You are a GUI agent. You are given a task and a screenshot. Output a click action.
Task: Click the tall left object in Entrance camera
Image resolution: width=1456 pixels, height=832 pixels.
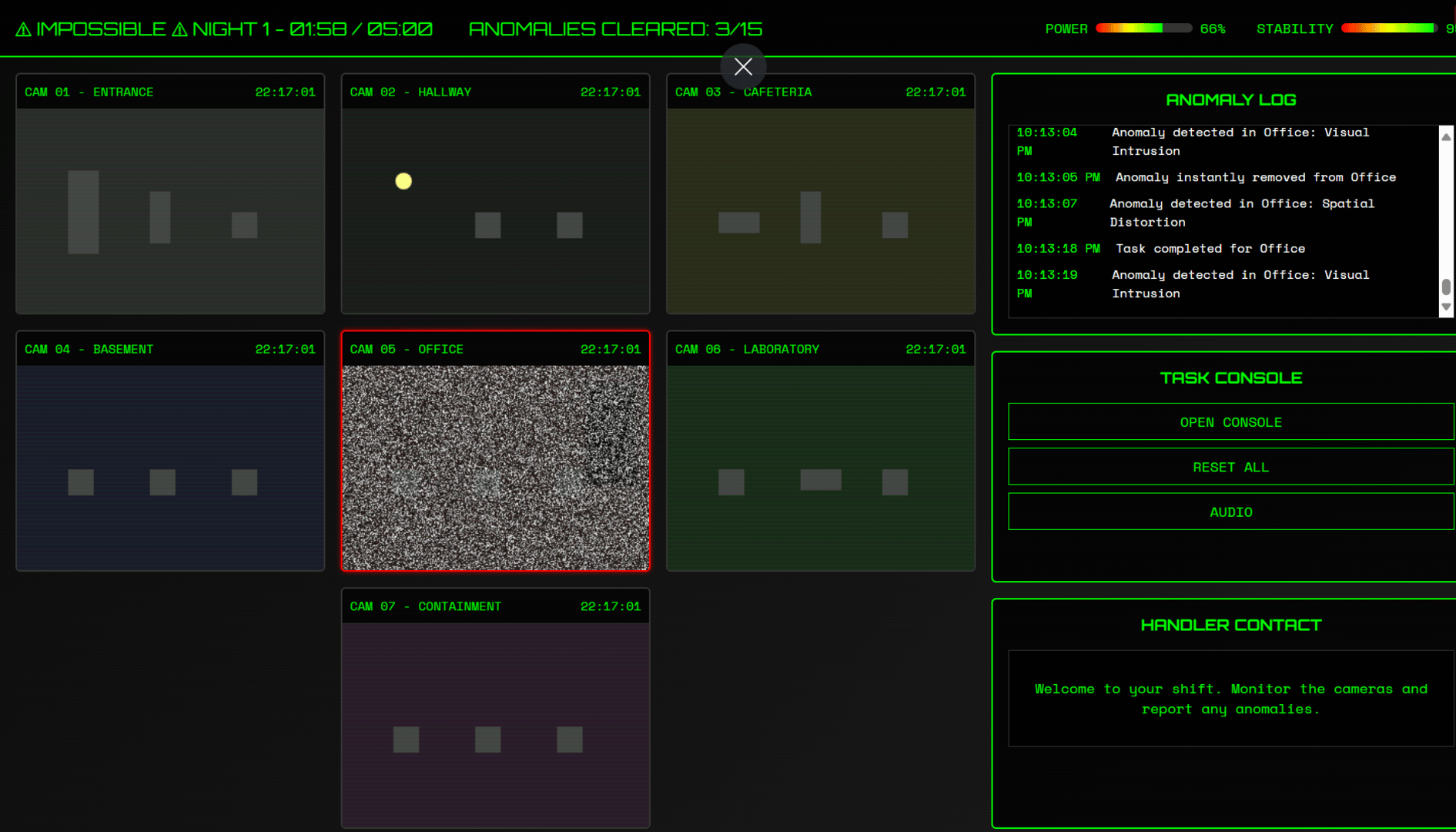point(83,212)
